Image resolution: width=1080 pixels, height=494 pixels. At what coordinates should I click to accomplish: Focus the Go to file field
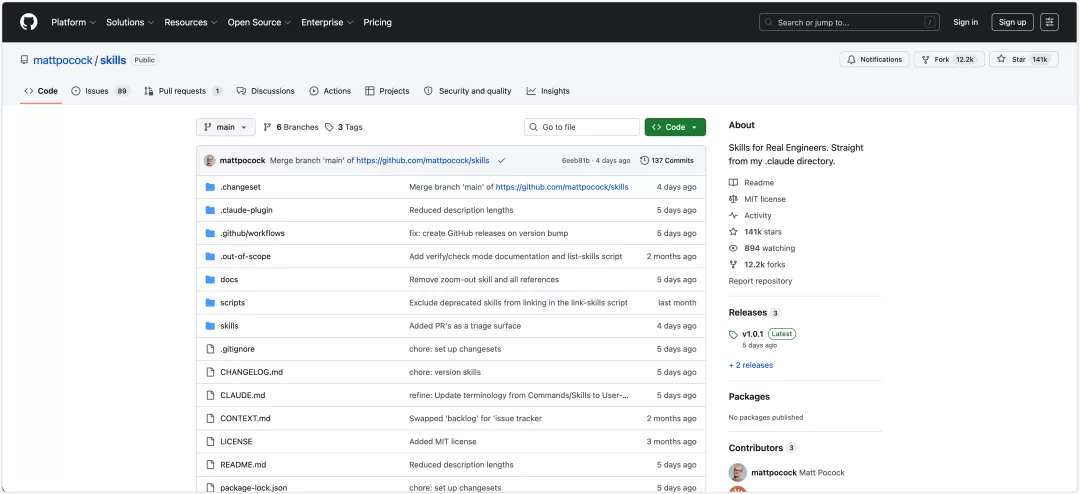coord(582,127)
